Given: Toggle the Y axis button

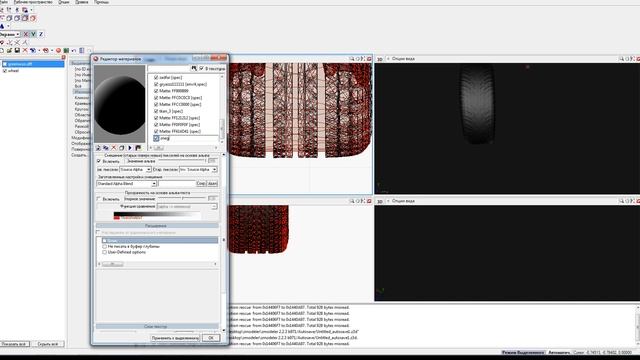Looking at the screenshot, I should pyautogui.click(x=33, y=34).
